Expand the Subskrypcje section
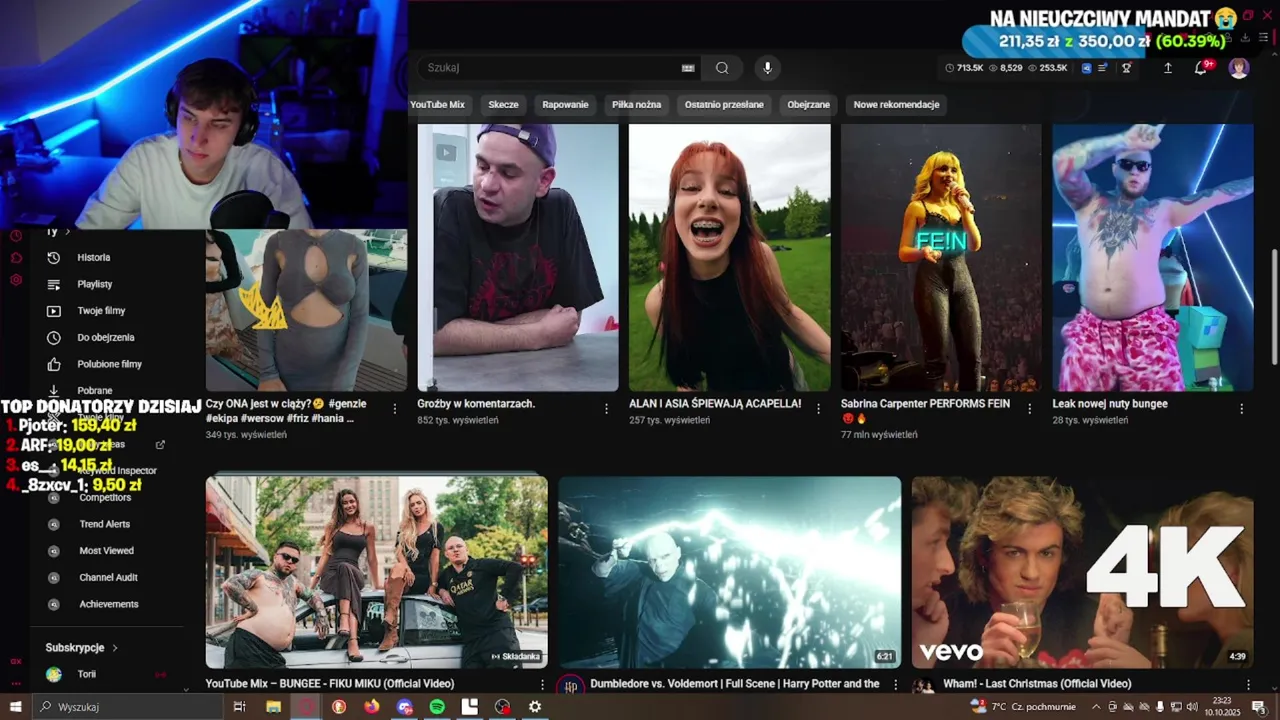Screen dimensions: 1280x720 point(82,648)
